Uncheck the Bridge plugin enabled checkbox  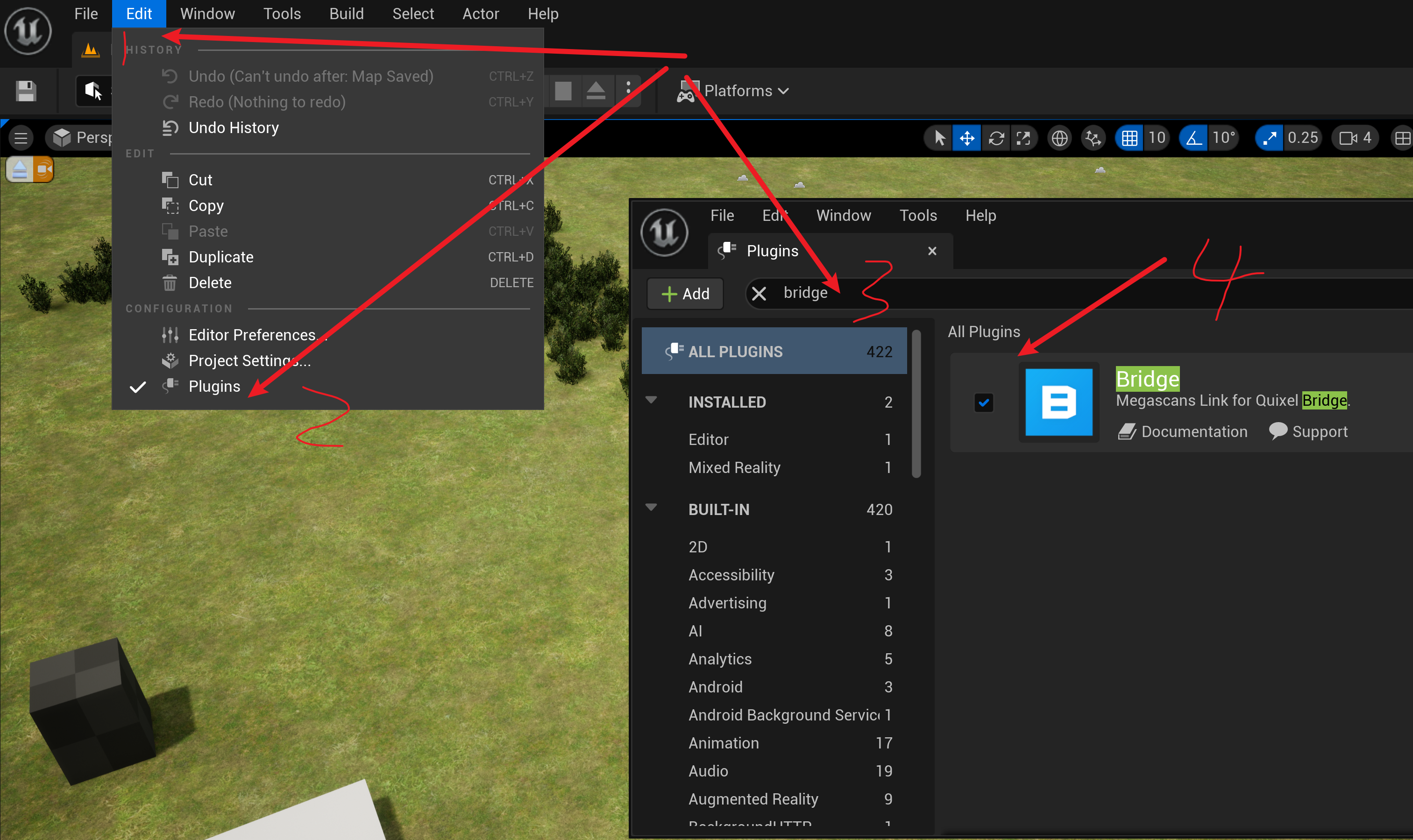983,402
